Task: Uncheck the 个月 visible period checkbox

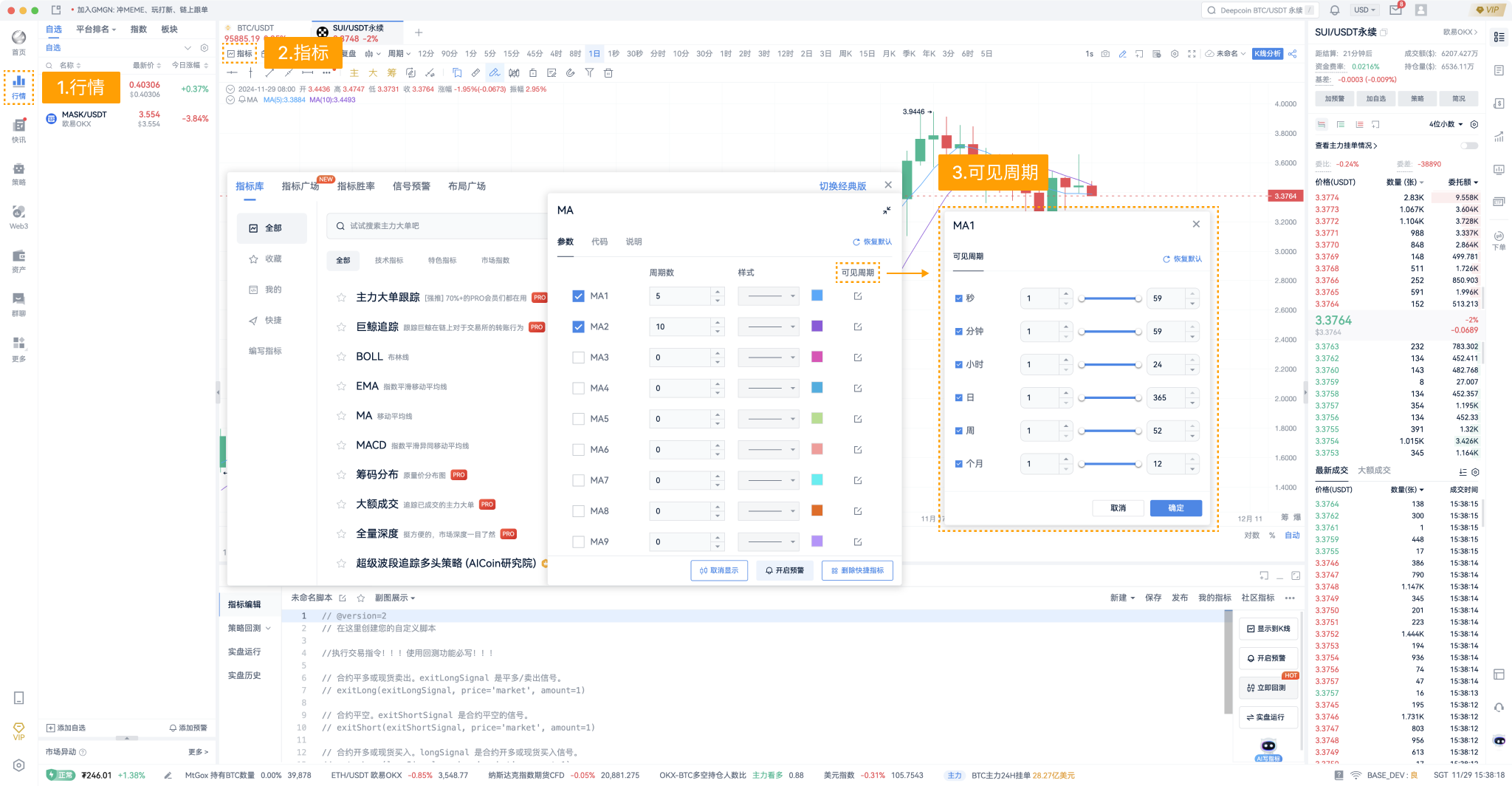Action: tap(959, 464)
